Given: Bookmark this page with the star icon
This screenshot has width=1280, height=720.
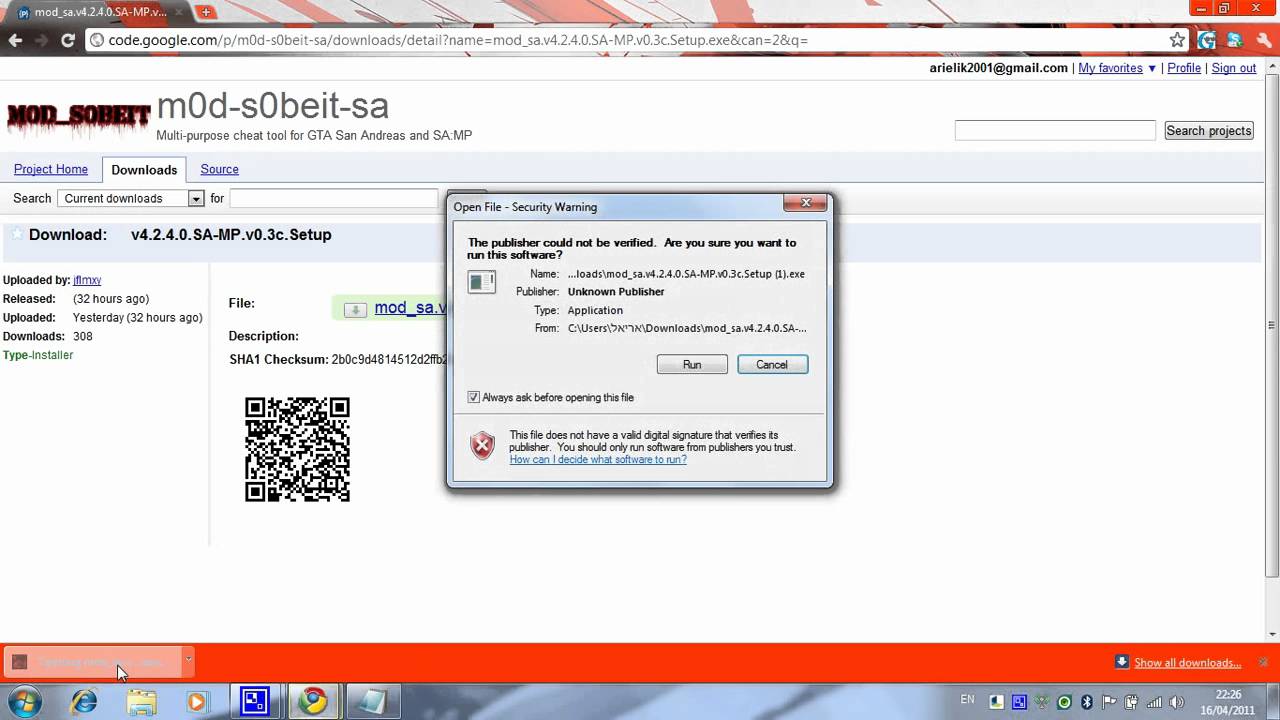Looking at the screenshot, I should [1177, 40].
